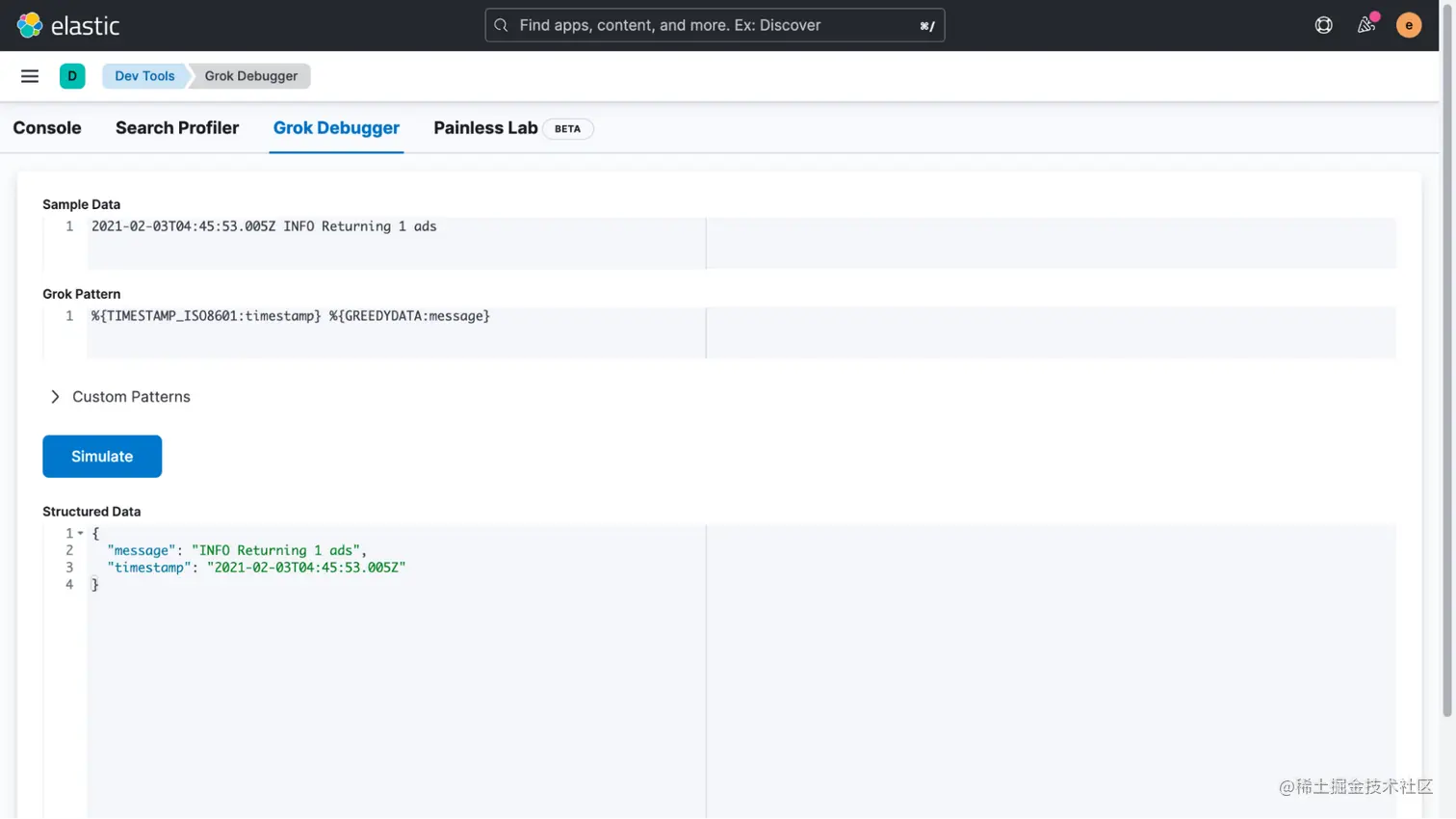Click the Structured Data label
1456x819 pixels.
(91, 512)
